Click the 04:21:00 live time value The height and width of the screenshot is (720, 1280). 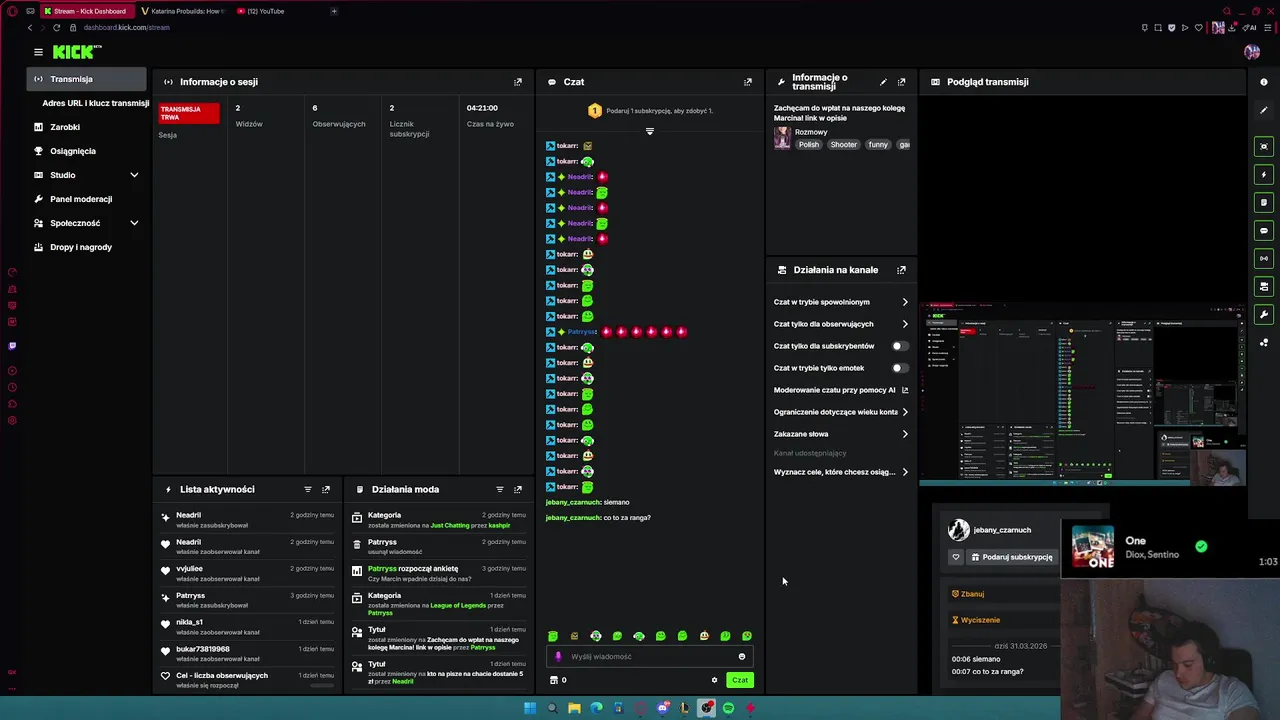pyautogui.click(x=482, y=108)
